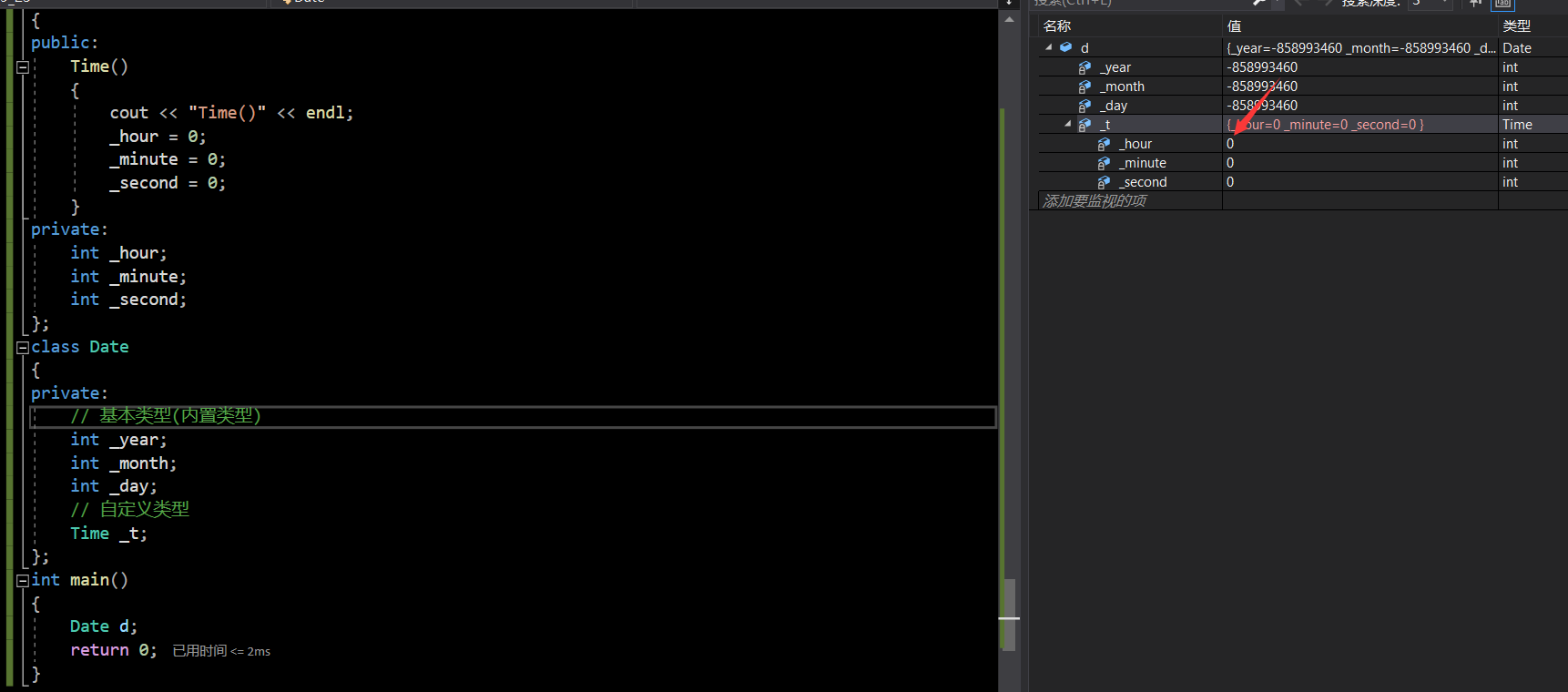Select the _year value -858993460

pyautogui.click(x=1262, y=67)
